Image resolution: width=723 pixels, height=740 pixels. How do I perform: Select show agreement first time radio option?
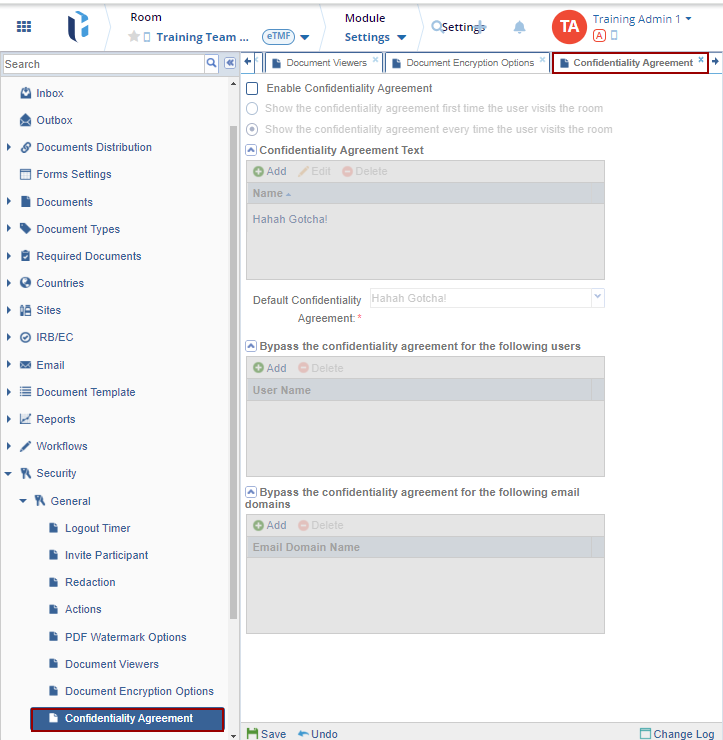252,108
